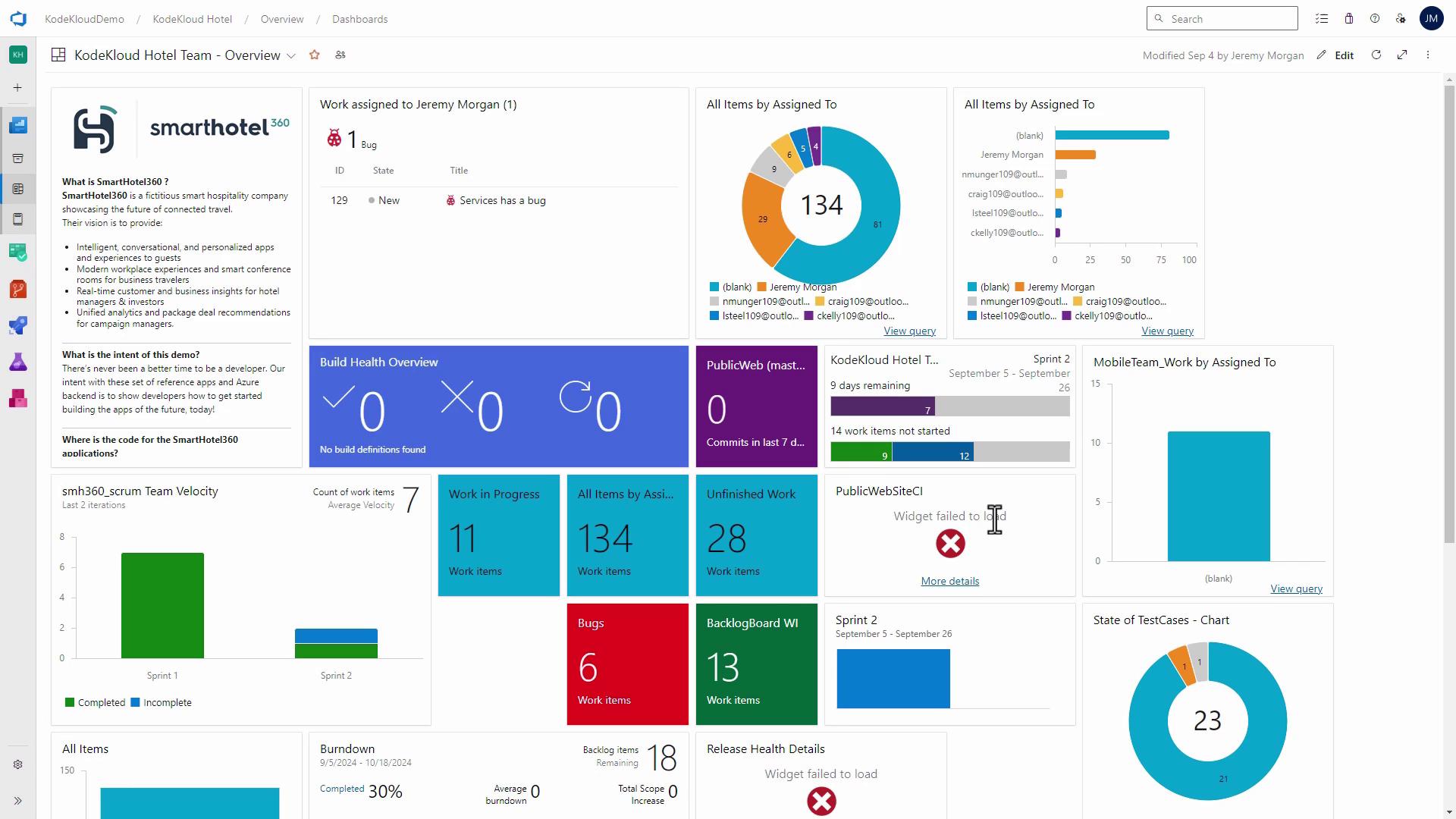Enter full screen mode
Viewport: 1456px width, 819px height.
[1402, 55]
